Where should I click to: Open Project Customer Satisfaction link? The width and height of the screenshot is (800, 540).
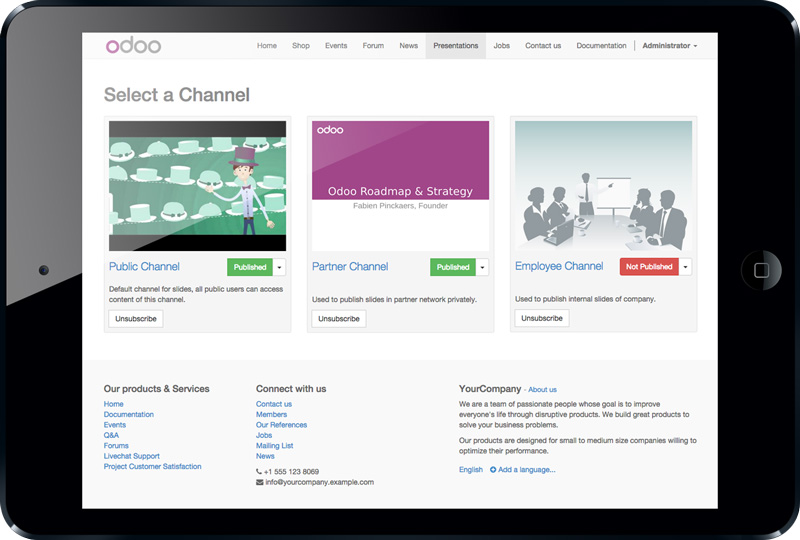point(153,467)
